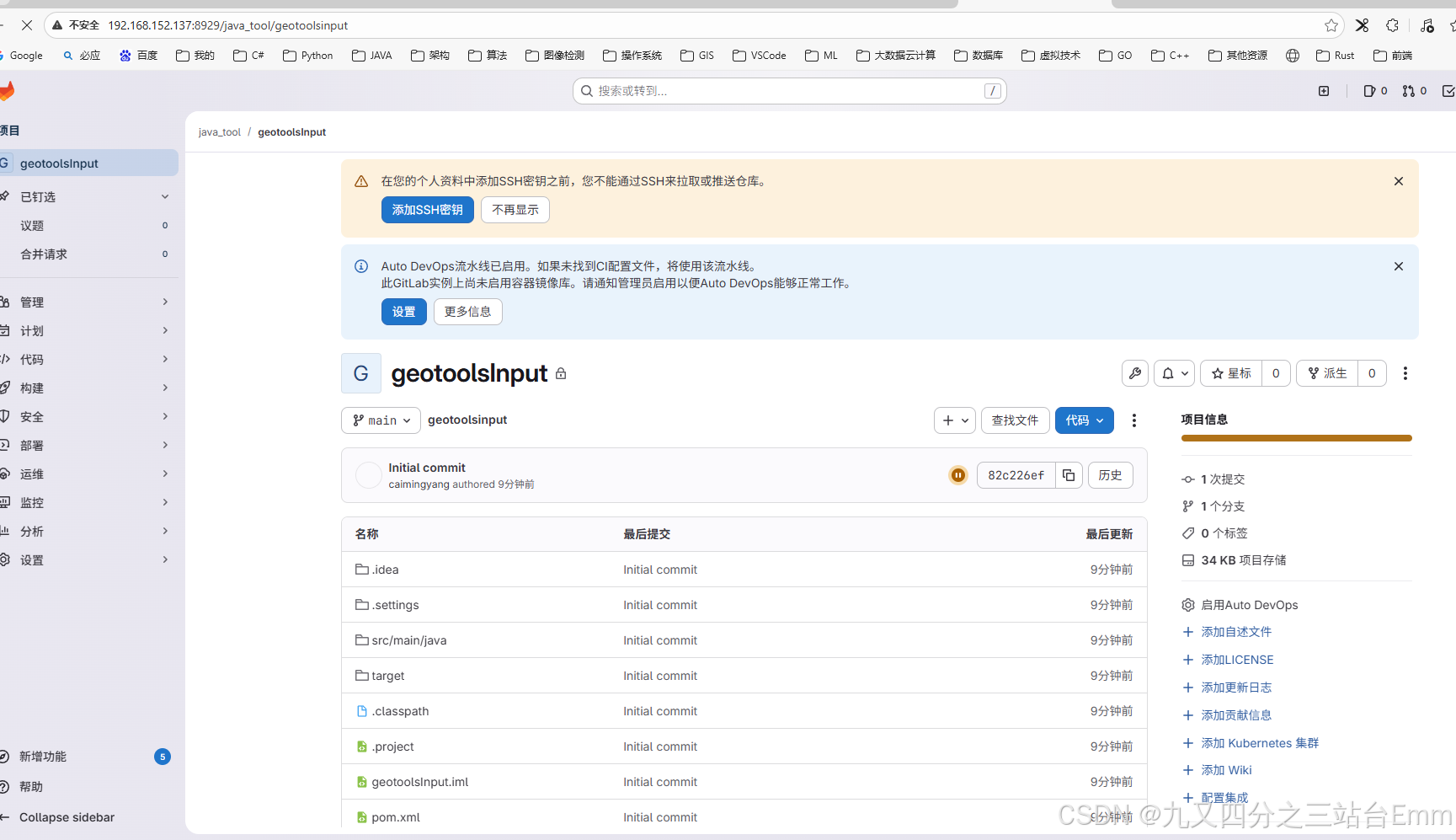Screen dimensions: 1456x840
Task: Close the Auto DevOps info banner
Action: tap(1399, 266)
